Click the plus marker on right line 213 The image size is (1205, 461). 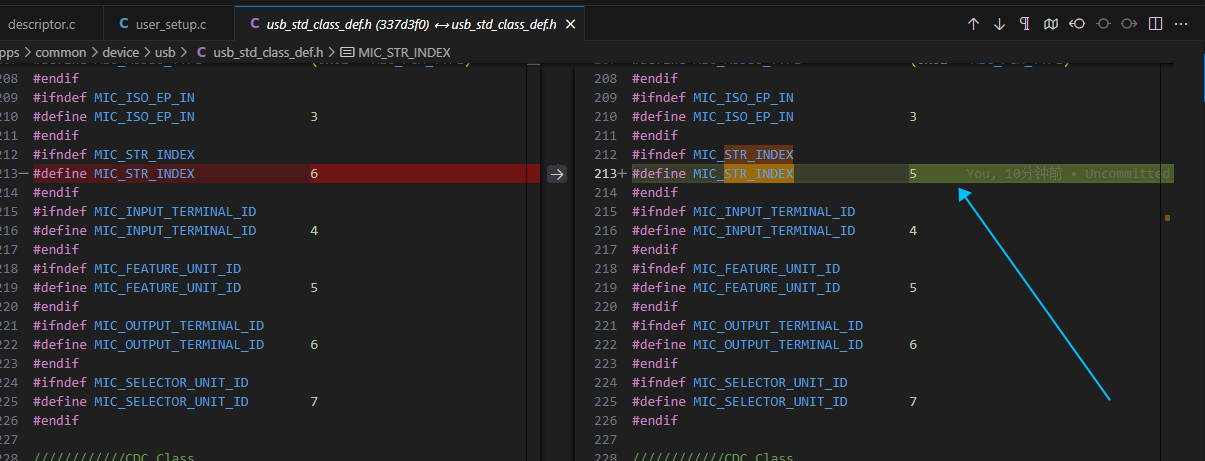[623, 174]
